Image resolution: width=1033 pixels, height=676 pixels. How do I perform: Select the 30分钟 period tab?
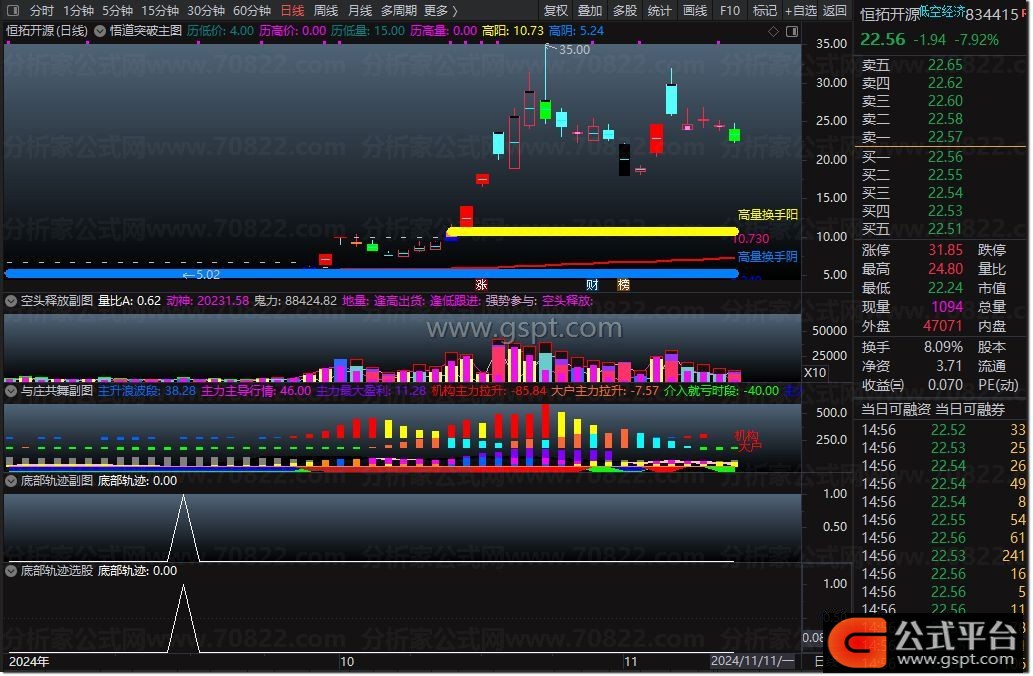point(206,11)
